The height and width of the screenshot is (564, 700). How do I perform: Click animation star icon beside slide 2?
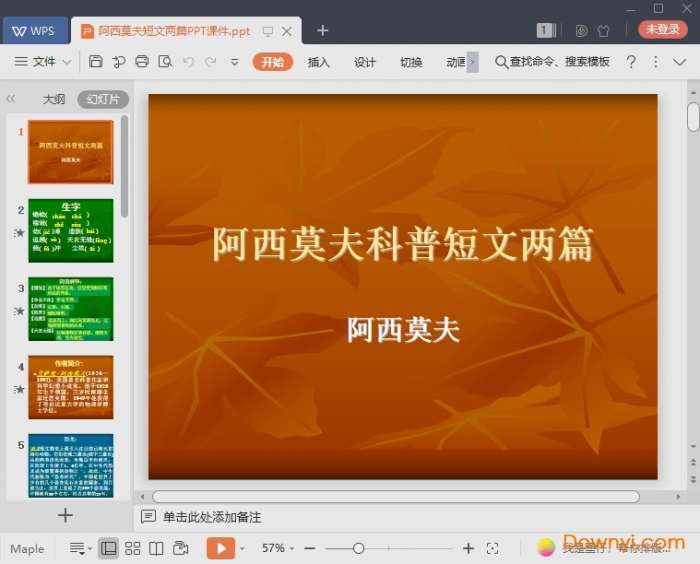(x=19, y=233)
